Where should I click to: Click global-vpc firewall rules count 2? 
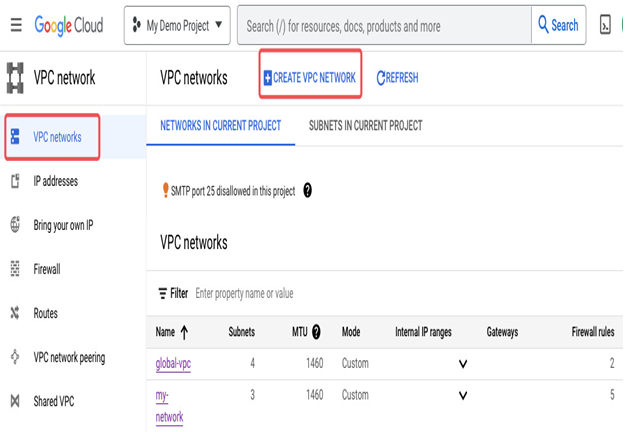612,363
